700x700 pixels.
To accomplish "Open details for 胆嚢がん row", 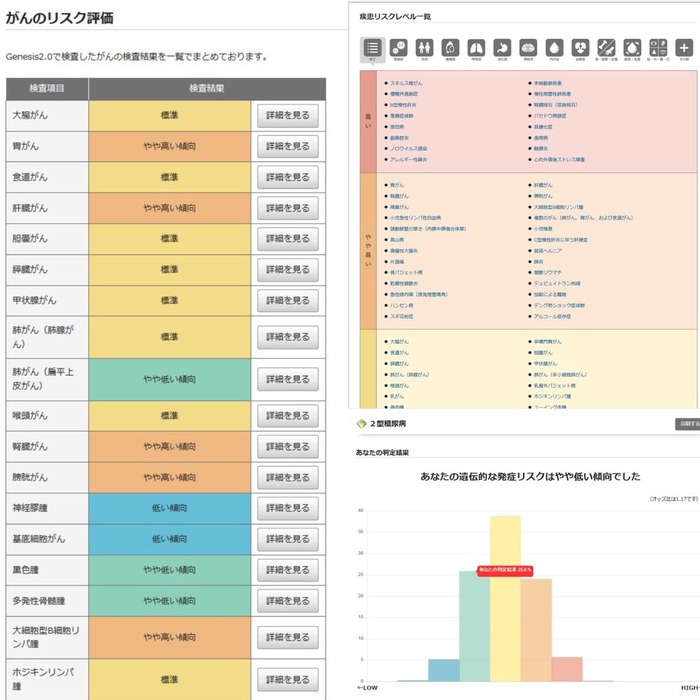I will (288, 239).
